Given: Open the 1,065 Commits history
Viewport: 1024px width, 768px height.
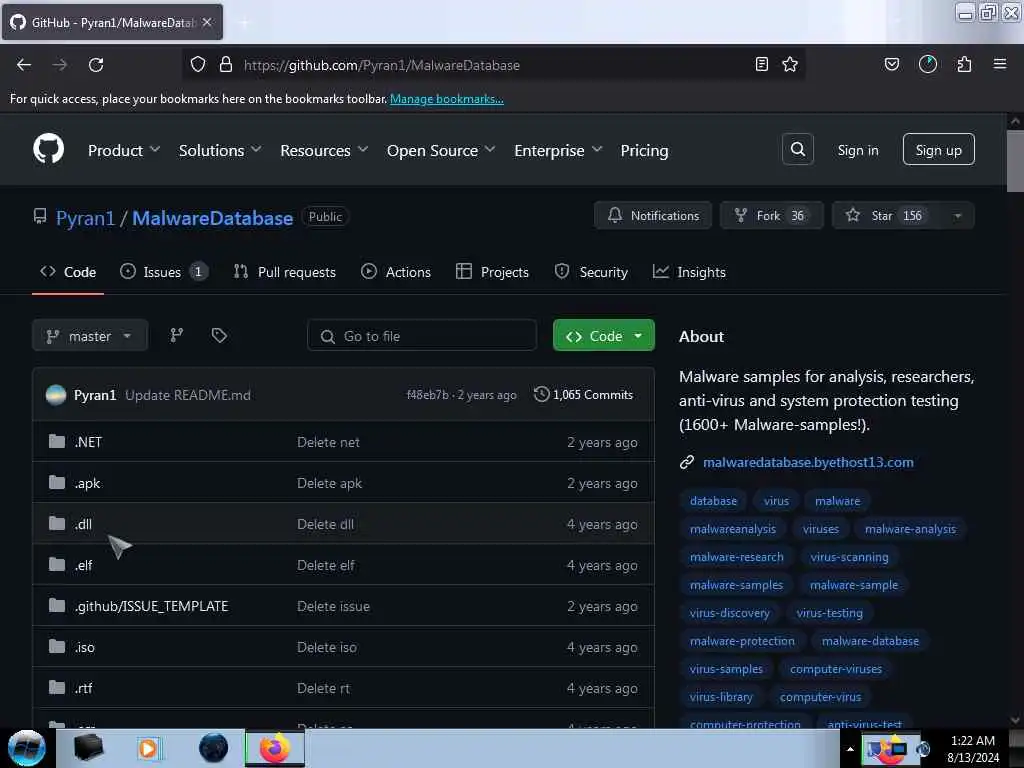Looking at the screenshot, I should point(583,394).
